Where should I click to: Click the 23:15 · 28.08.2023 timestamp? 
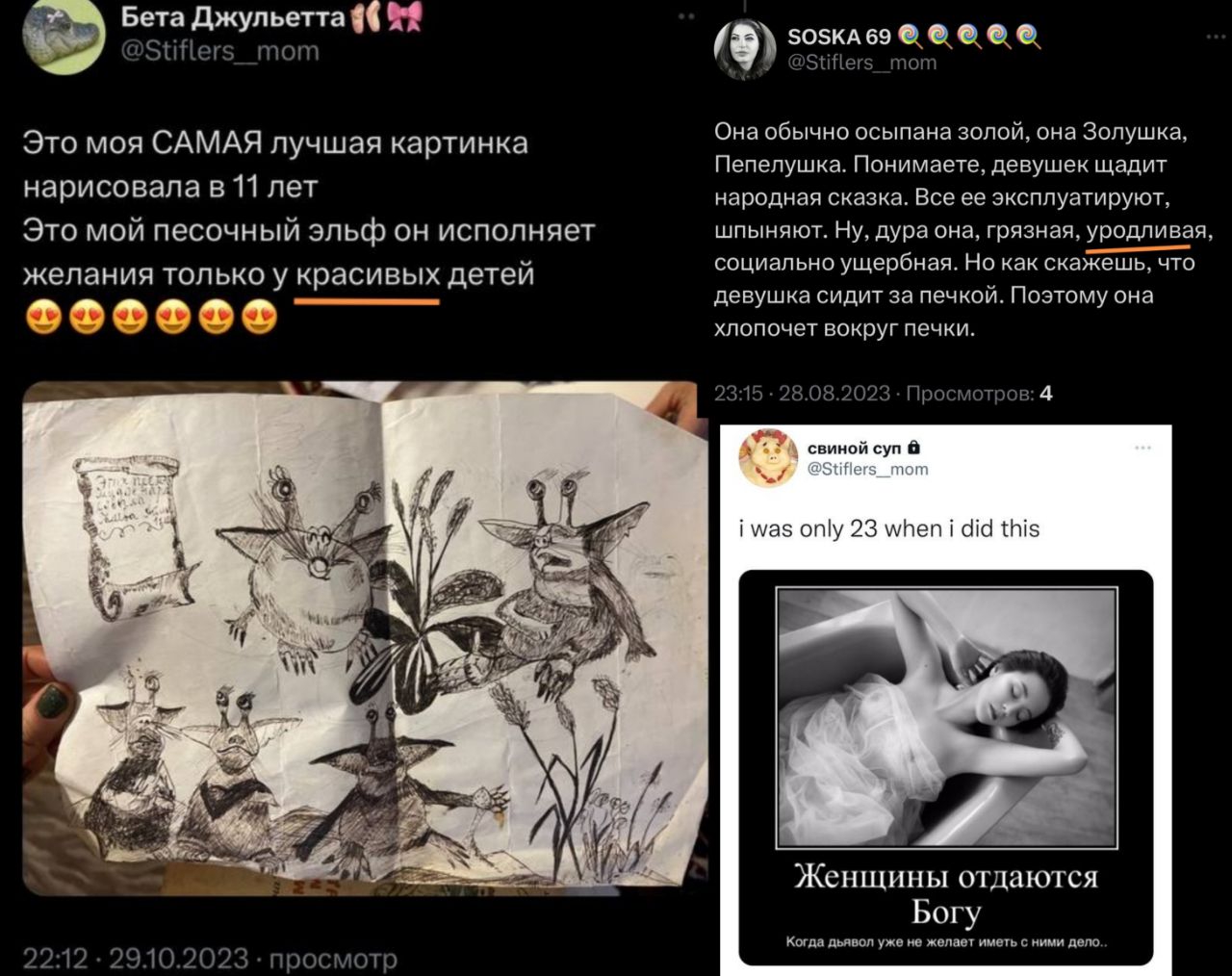[802, 393]
